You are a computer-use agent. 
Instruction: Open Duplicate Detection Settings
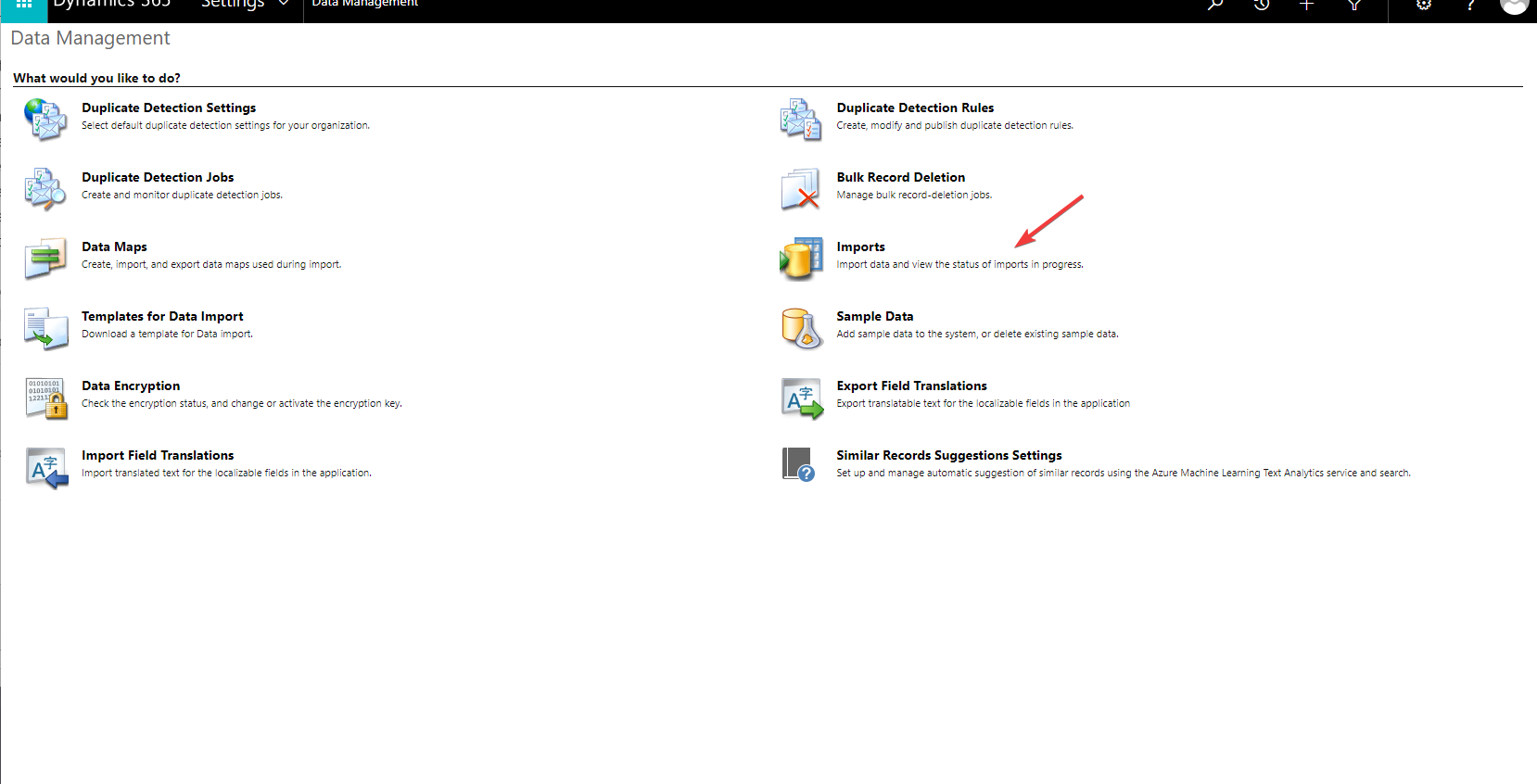click(x=169, y=107)
